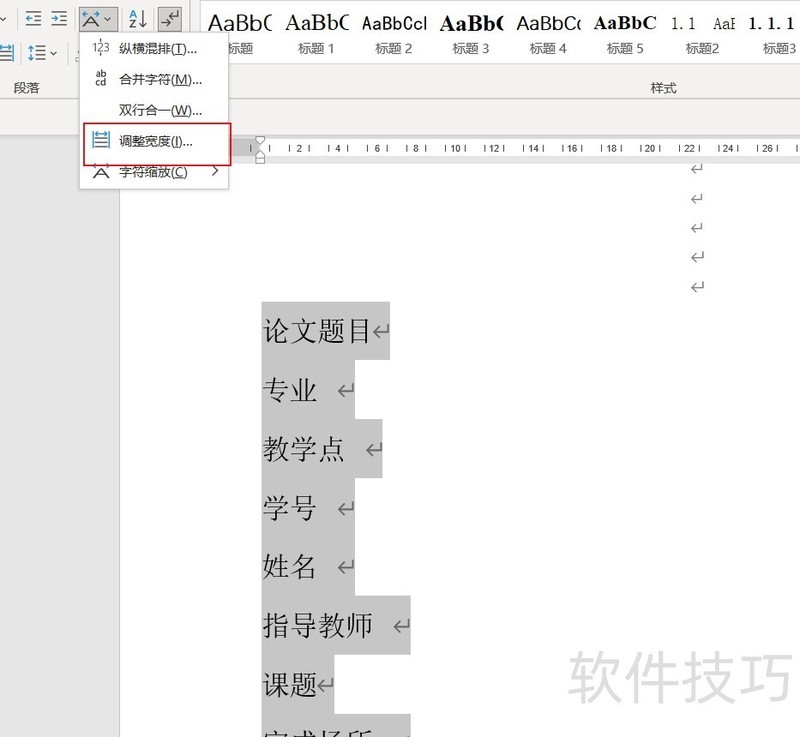This screenshot has width=800, height=737.
Task: Toggle show/hide paragraph marks button
Action: pyautogui.click(x=169, y=19)
